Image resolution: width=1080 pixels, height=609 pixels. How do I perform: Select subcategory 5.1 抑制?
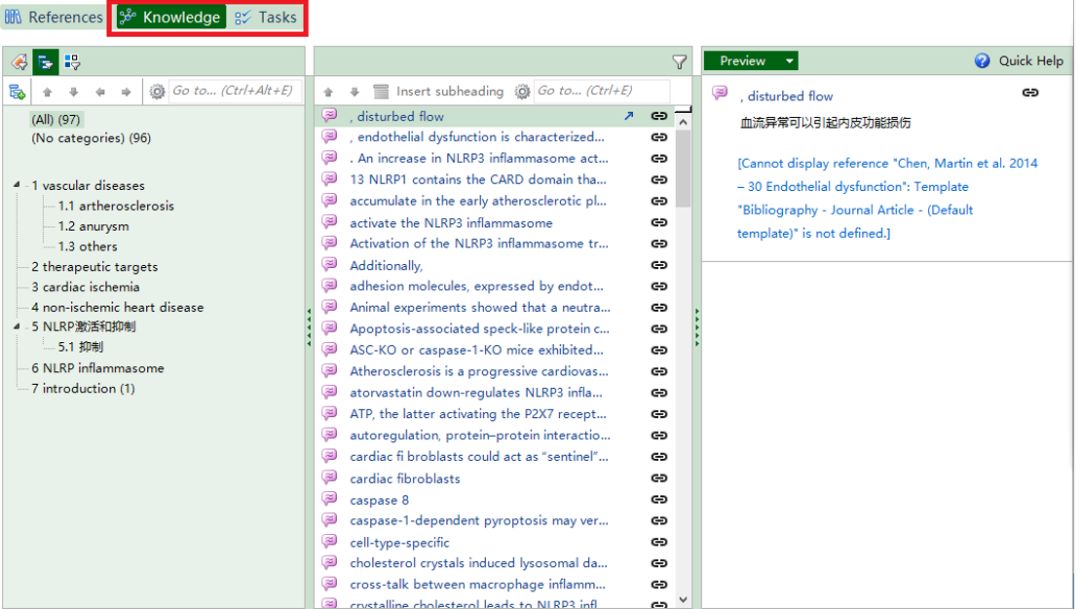[80, 347]
